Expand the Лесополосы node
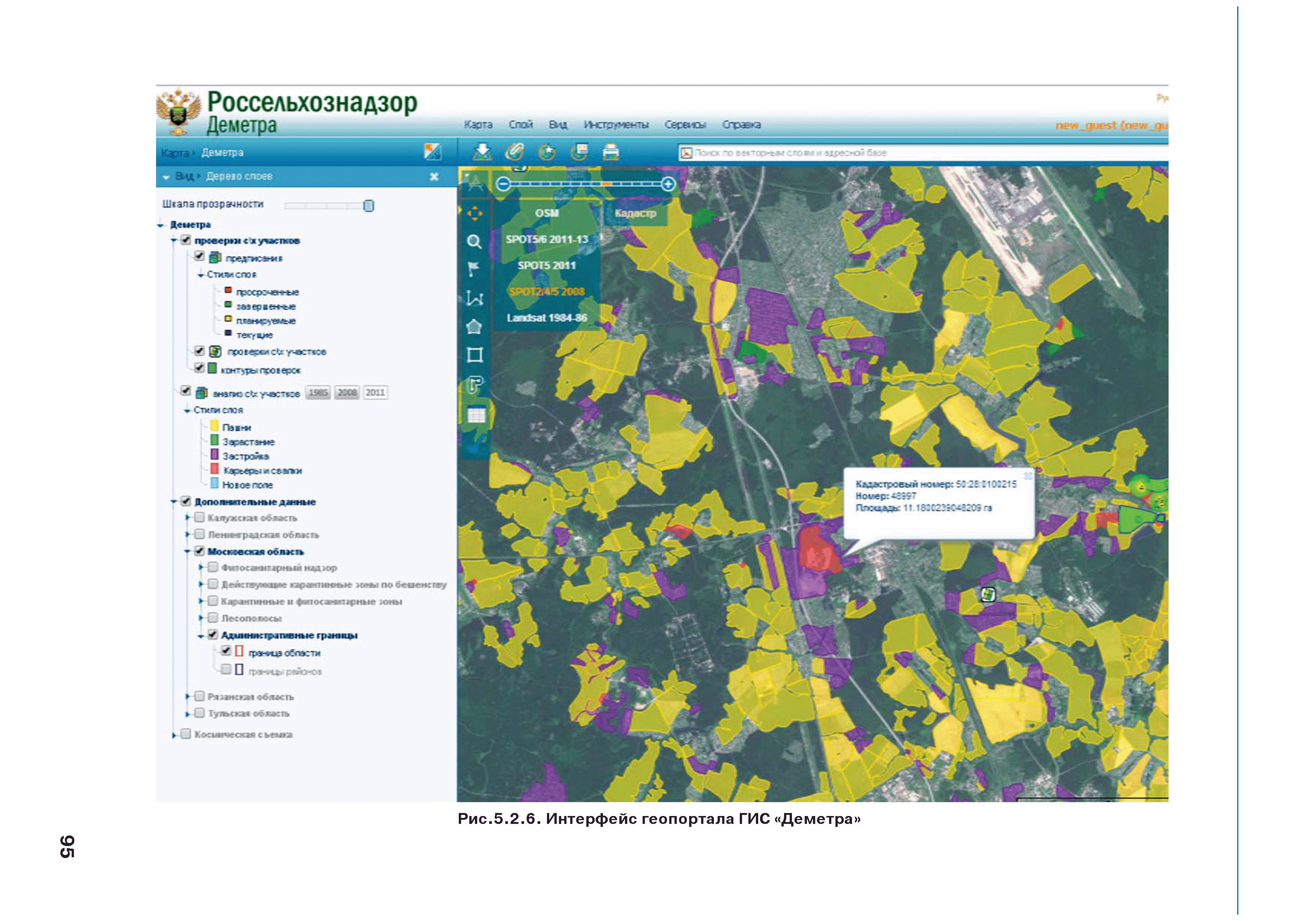Viewport: 1316px width, 921px height. pos(201,618)
